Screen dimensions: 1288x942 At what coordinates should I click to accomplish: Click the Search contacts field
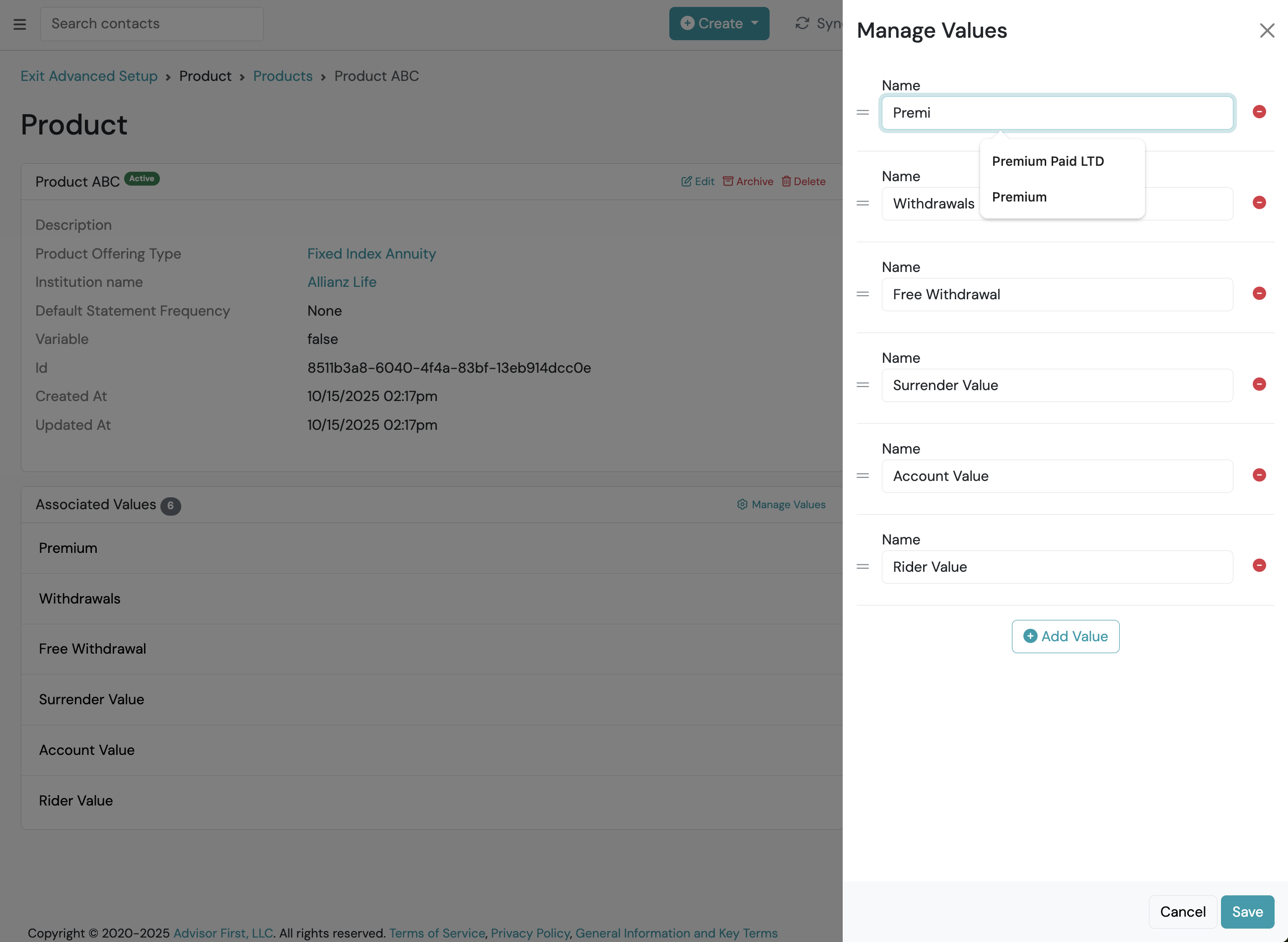point(152,24)
